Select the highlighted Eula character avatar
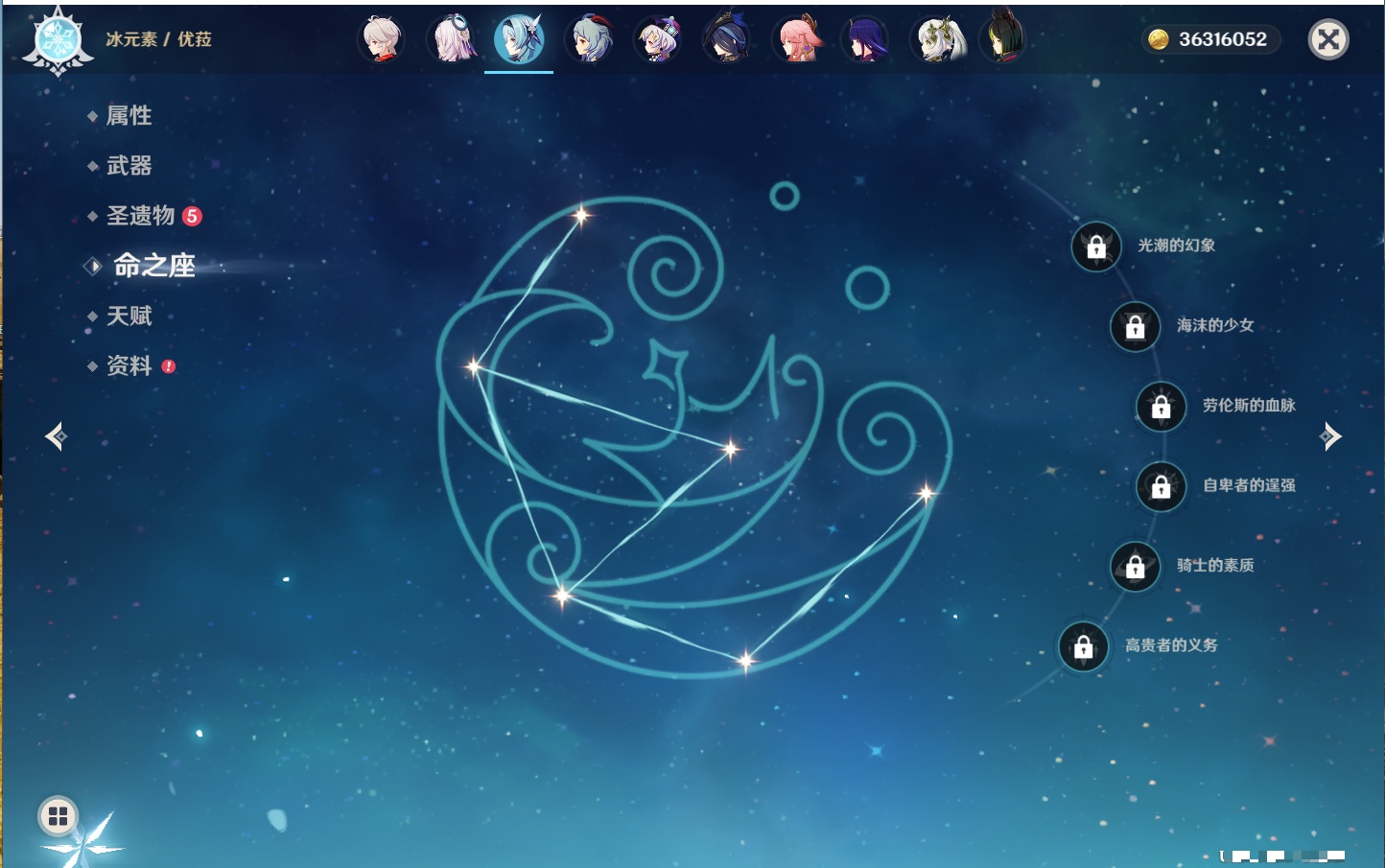 (519, 39)
